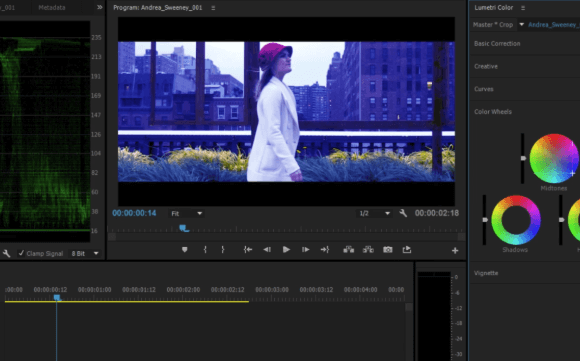Show hidden tabs with the double chevron

pos(100,7)
